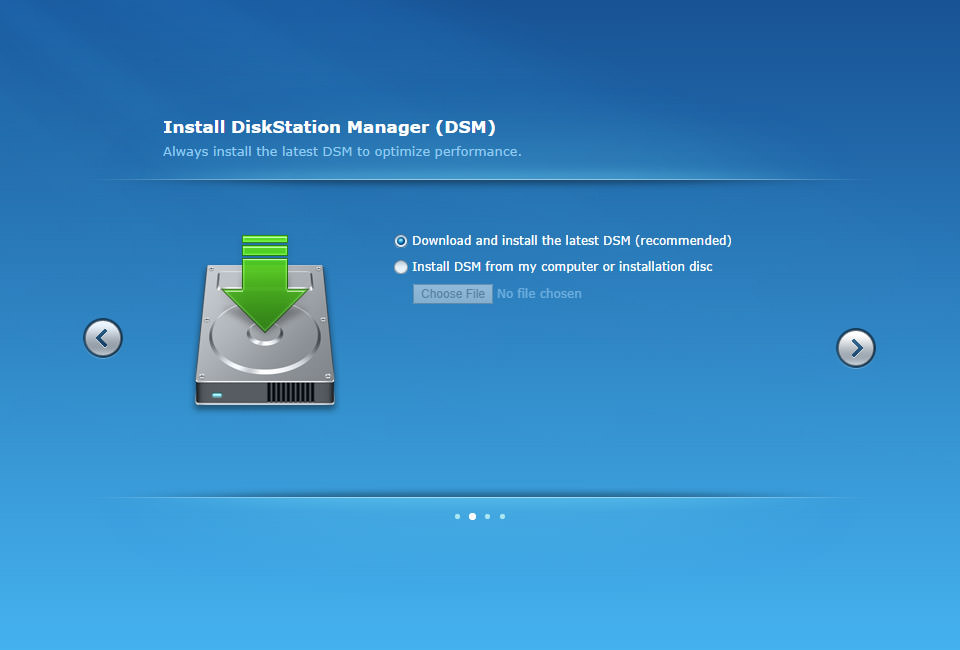The width and height of the screenshot is (960, 650).
Task: Click the highlighted second page dot
Action: click(x=472, y=517)
